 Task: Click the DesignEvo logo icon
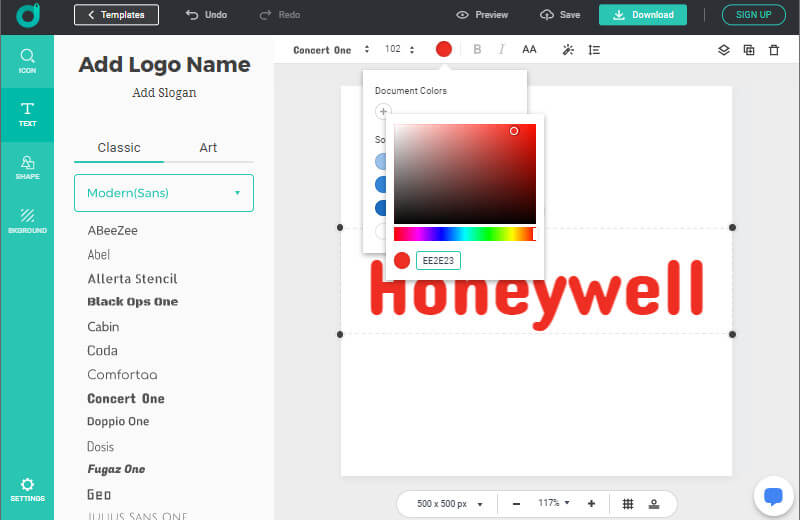coord(28,15)
